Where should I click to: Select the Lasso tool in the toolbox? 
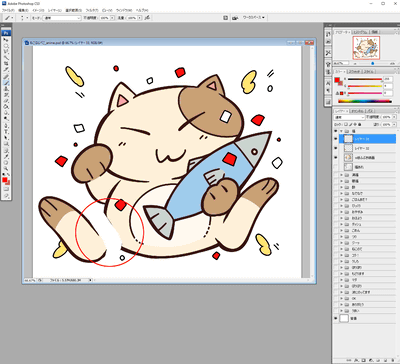(6, 52)
